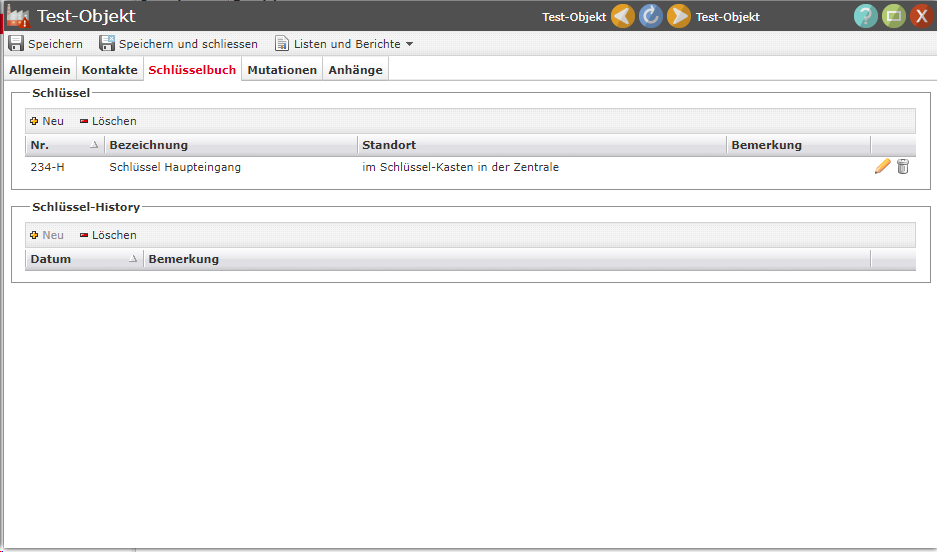
Task: Sort history by the Datum column header
Action: pos(83,259)
